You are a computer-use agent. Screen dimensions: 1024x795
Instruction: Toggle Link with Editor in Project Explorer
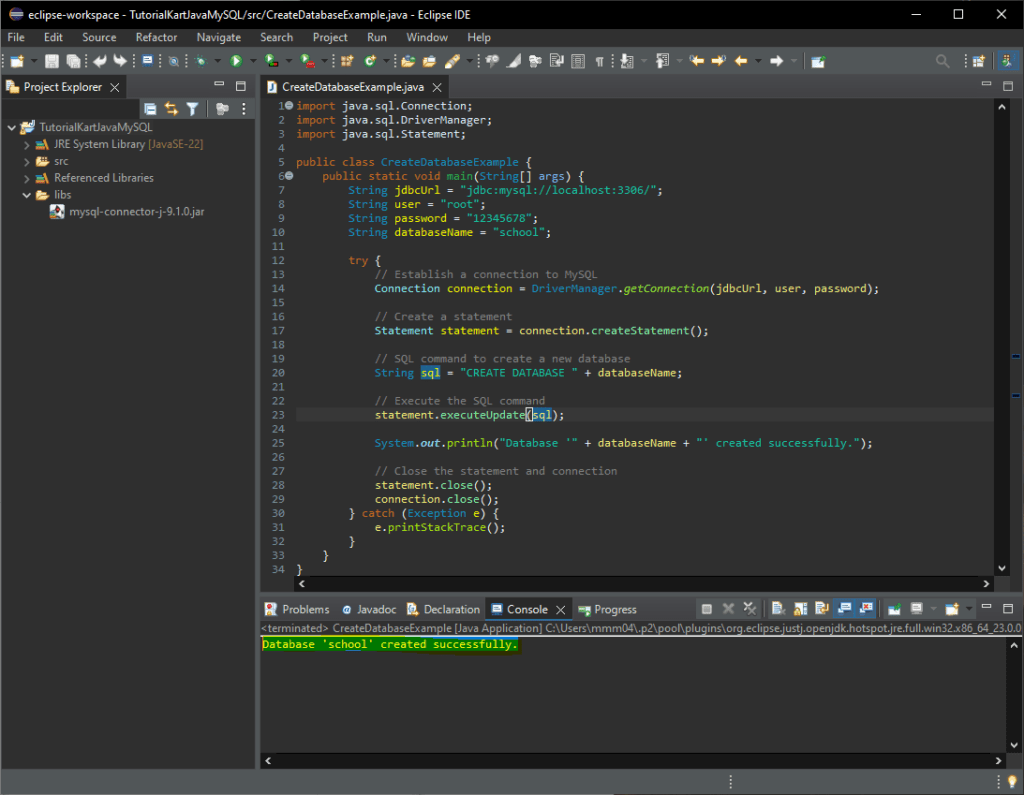click(x=171, y=109)
